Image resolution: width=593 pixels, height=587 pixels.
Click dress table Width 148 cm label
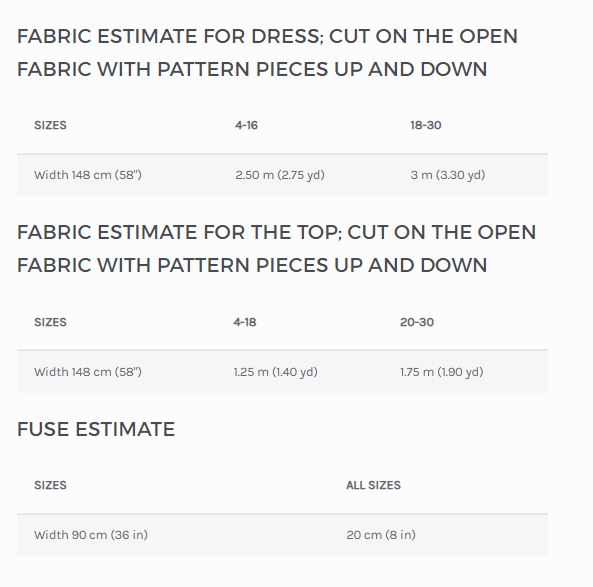(88, 175)
